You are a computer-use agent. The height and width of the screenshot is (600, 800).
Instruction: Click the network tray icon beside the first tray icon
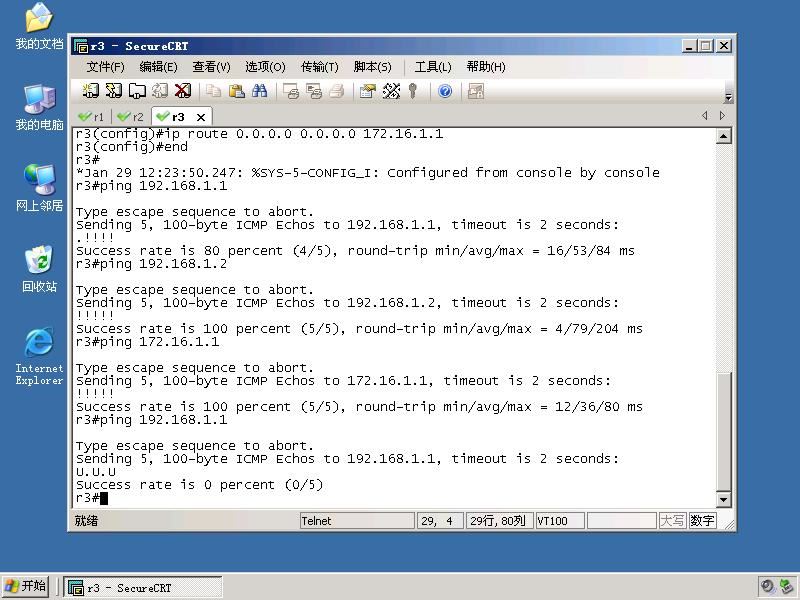coord(787,587)
